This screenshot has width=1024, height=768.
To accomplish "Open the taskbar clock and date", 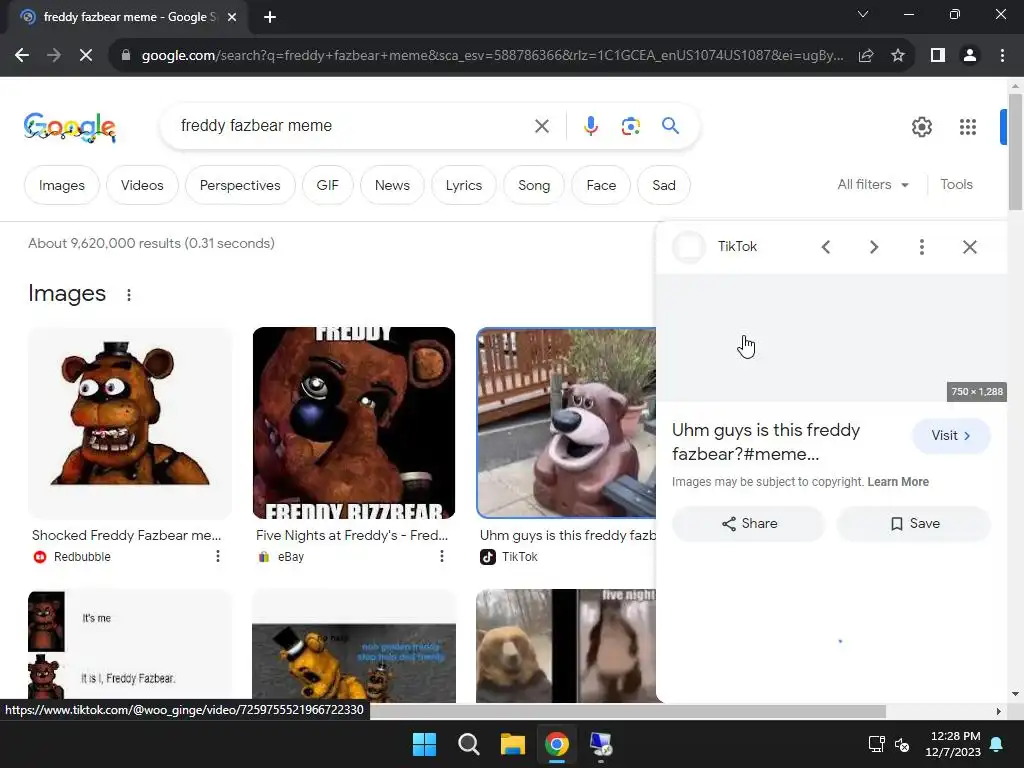I will (x=953, y=744).
